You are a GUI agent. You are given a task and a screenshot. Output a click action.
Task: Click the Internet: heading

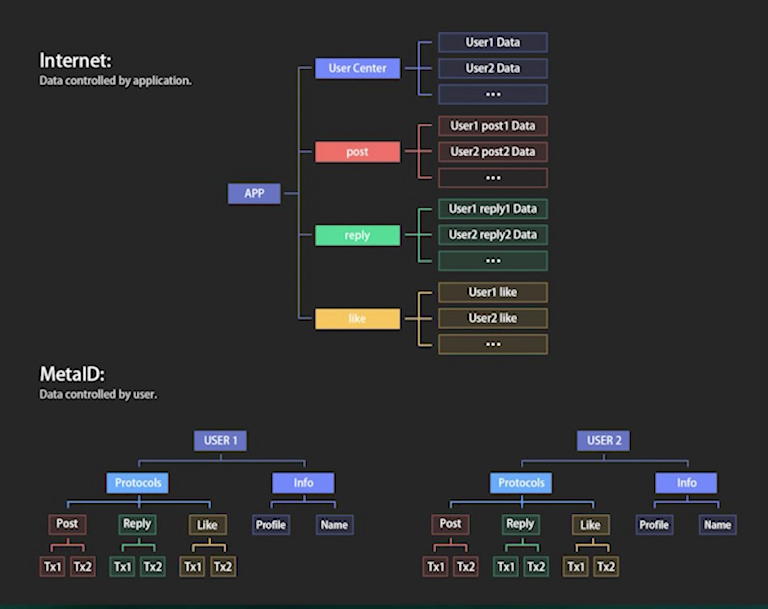[x=75, y=61]
